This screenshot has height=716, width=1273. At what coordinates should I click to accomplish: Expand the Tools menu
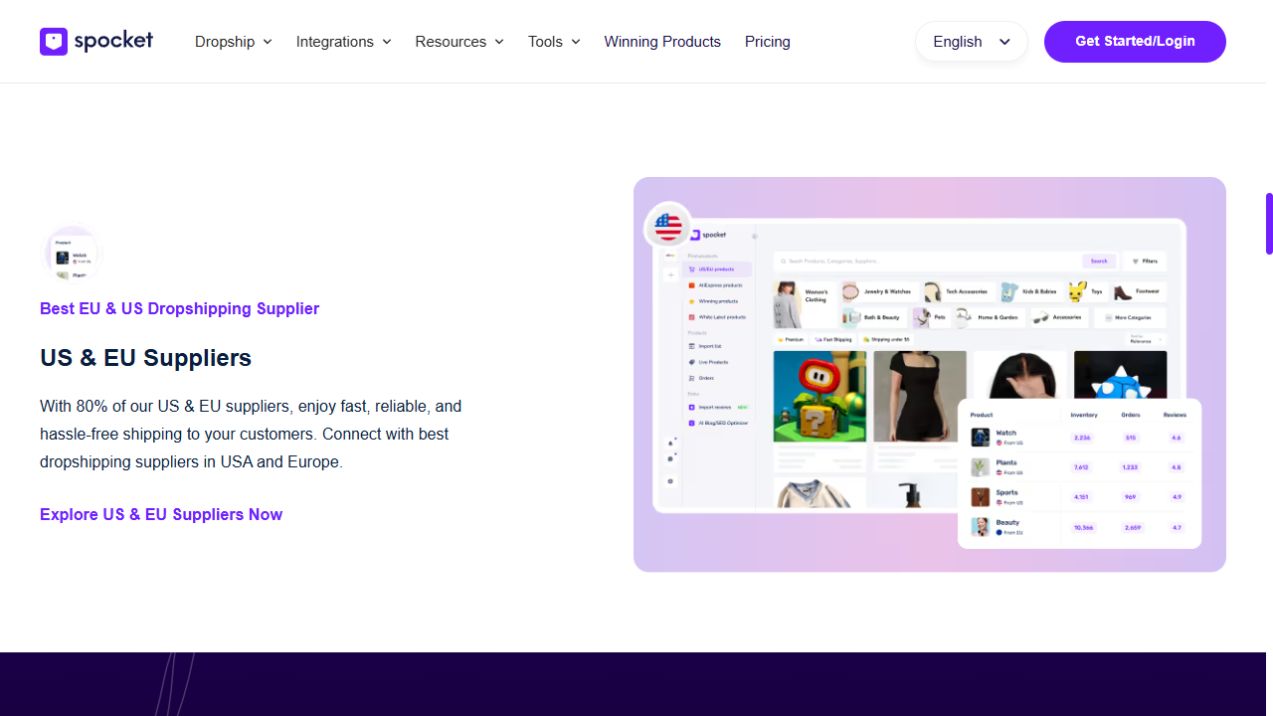[554, 42]
